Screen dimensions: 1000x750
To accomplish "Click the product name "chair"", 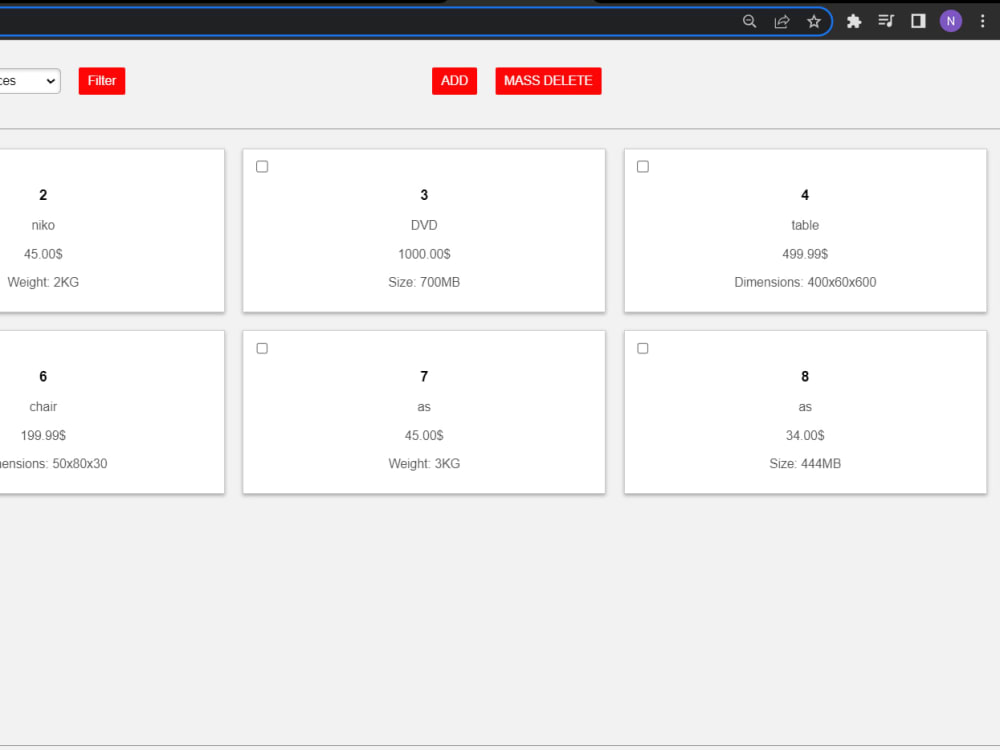I will click(x=43, y=406).
